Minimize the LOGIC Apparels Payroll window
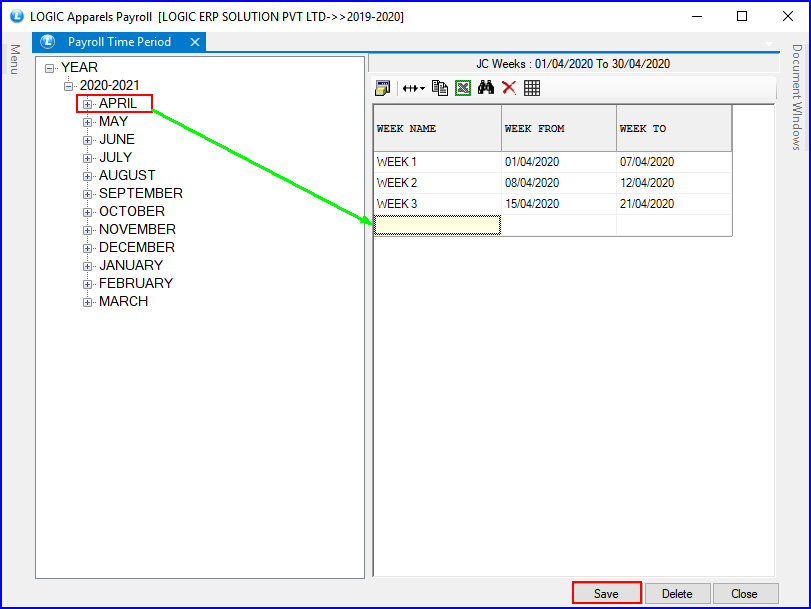 point(697,16)
